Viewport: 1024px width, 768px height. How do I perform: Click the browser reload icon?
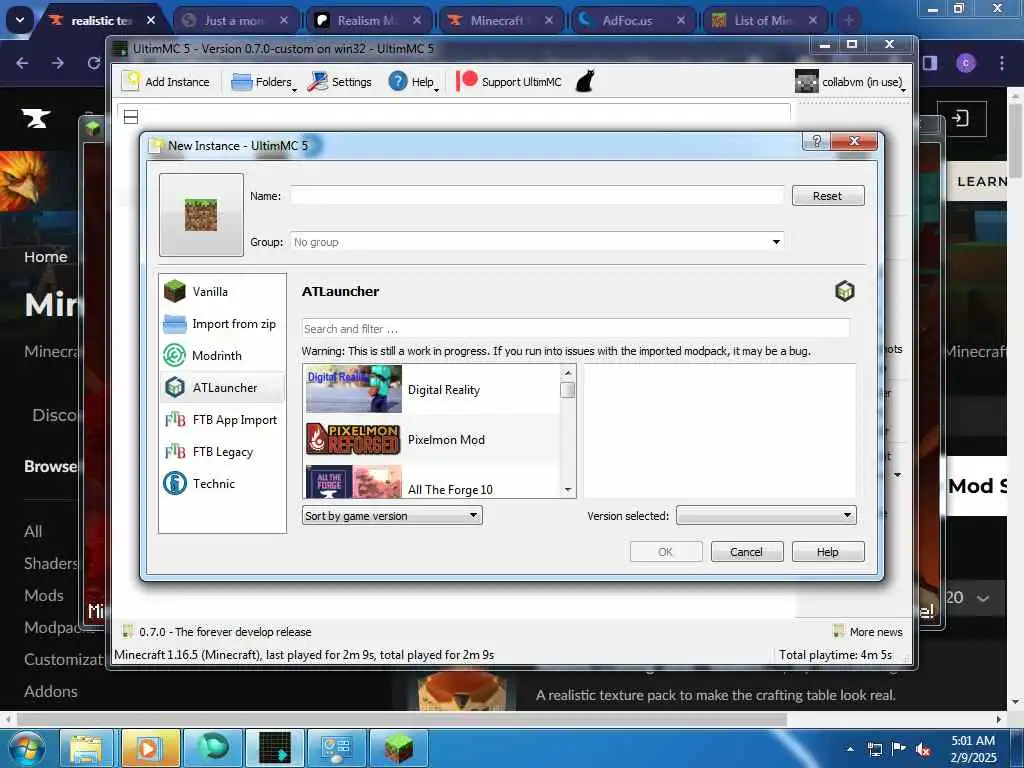click(94, 63)
